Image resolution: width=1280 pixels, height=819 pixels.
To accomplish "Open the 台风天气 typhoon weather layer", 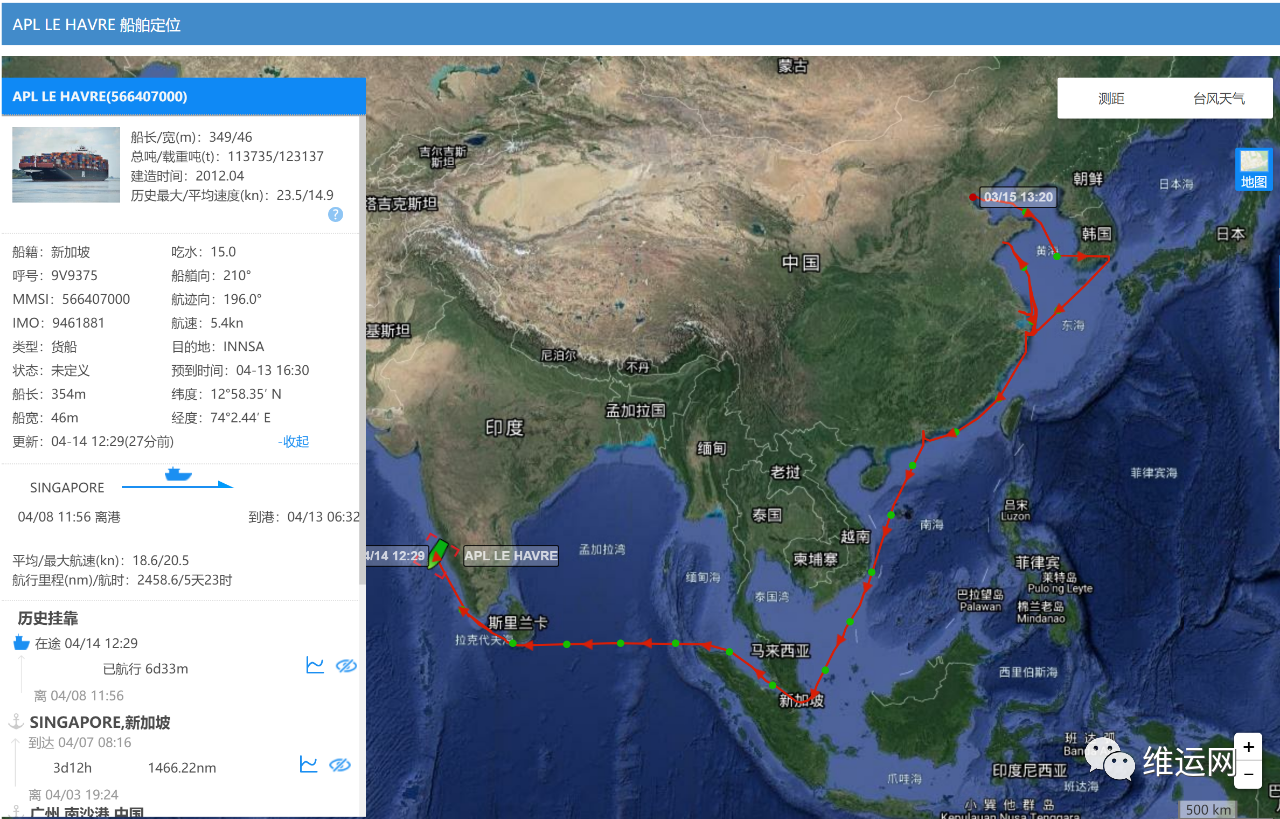I will tap(1219, 98).
